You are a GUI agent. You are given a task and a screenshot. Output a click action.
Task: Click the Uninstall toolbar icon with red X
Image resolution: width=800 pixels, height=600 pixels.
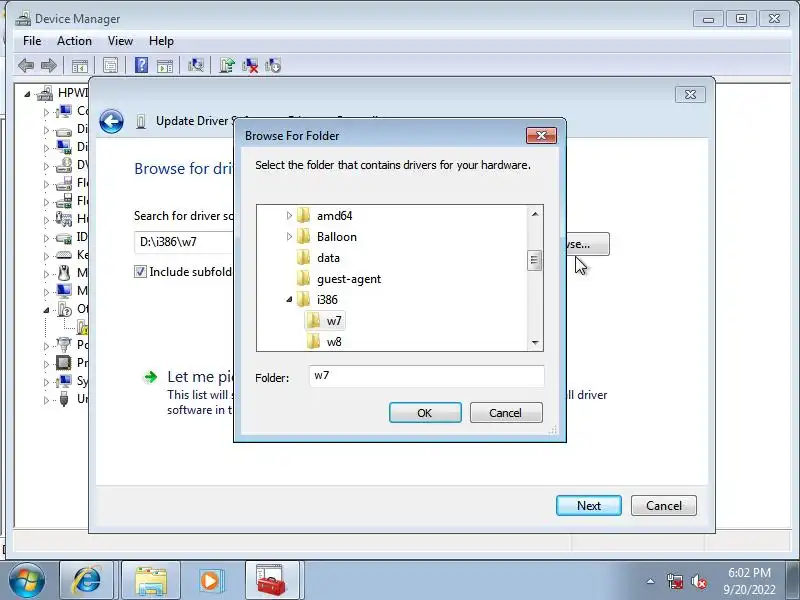tap(250, 65)
